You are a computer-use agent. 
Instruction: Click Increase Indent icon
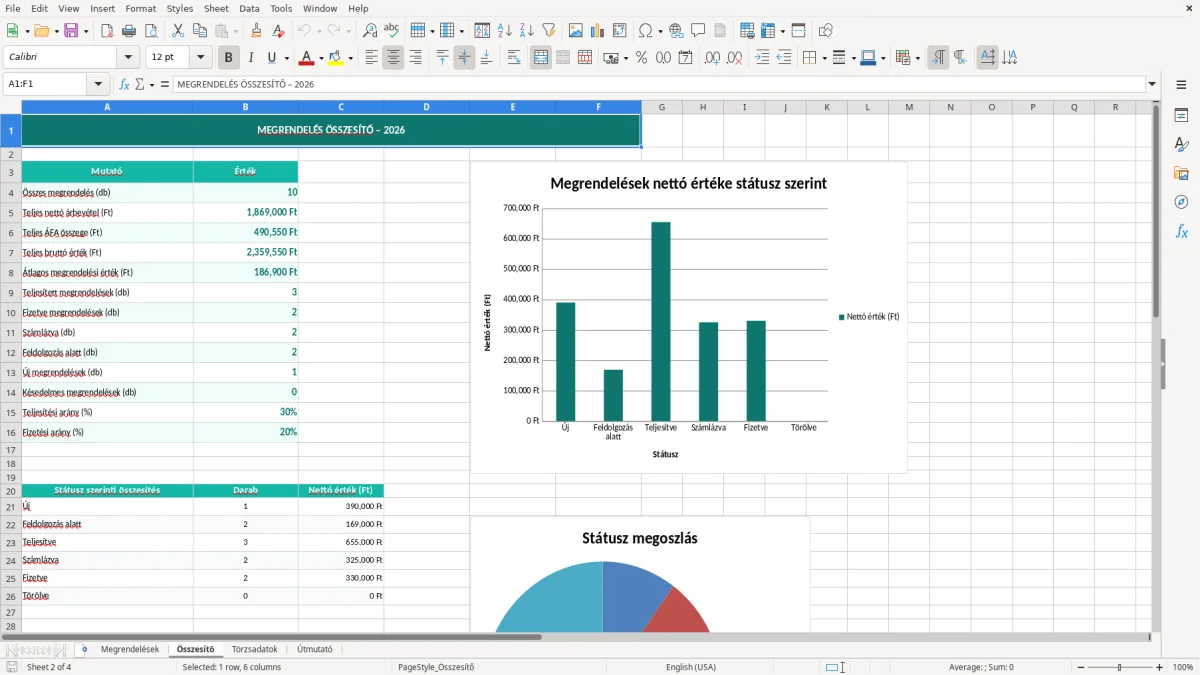point(762,58)
